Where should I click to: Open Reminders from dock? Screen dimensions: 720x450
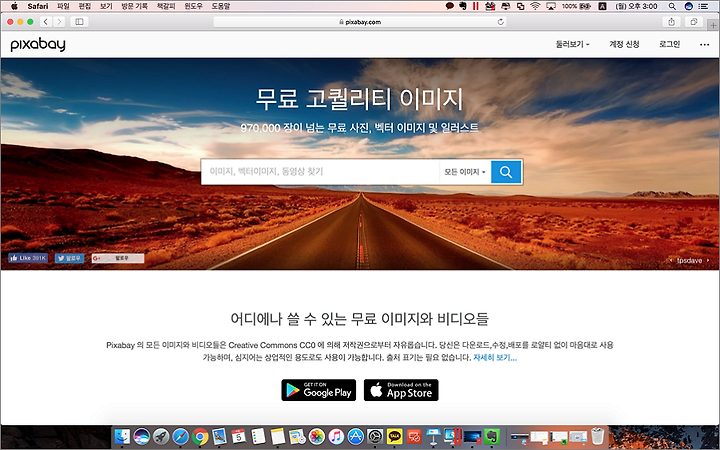[x=258, y=436]
